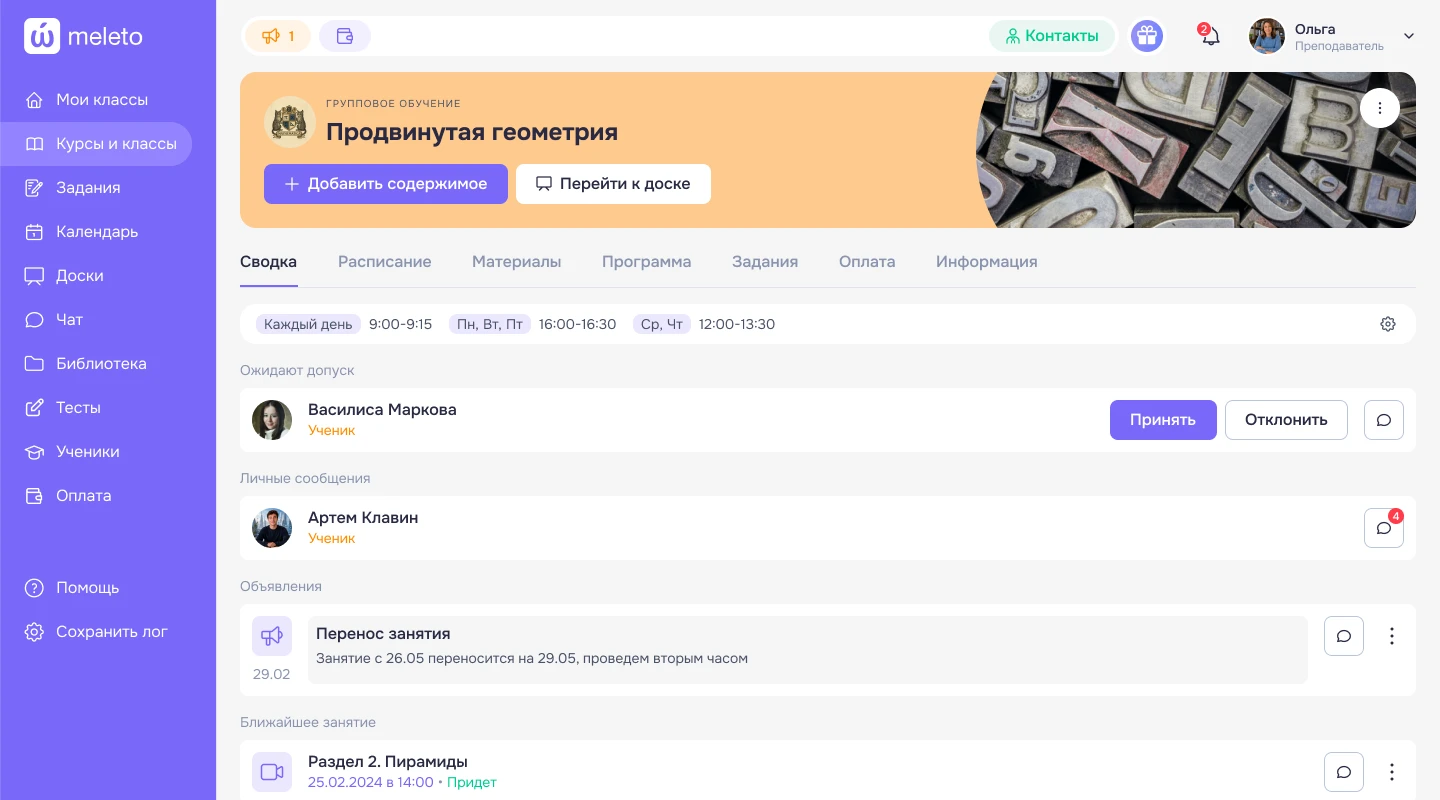1440x800 pixels.
Task: Switch to the Программа tab
Action: 646,262
